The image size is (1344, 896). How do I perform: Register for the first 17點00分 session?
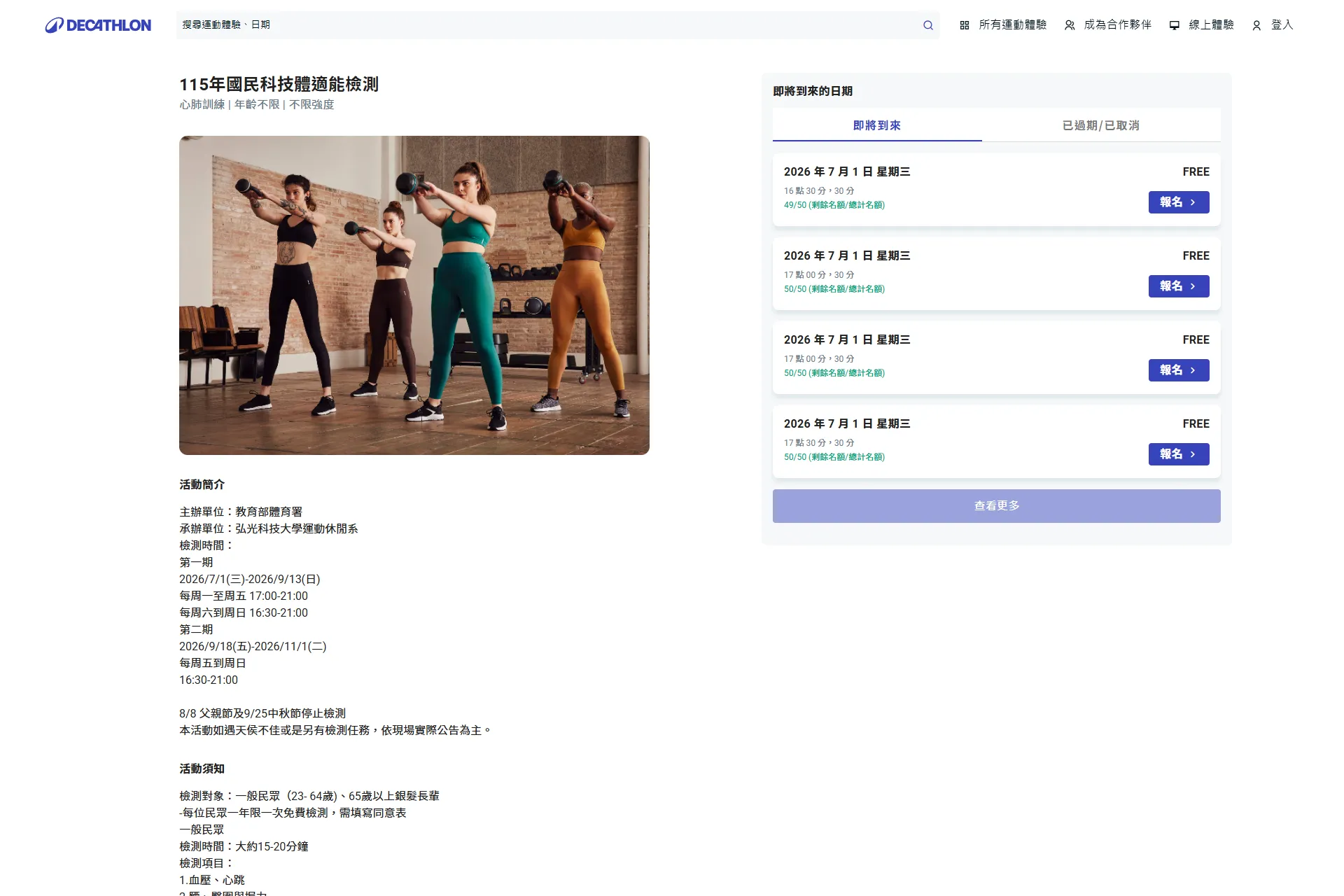pyautogui.click(x=1179, y=286)
